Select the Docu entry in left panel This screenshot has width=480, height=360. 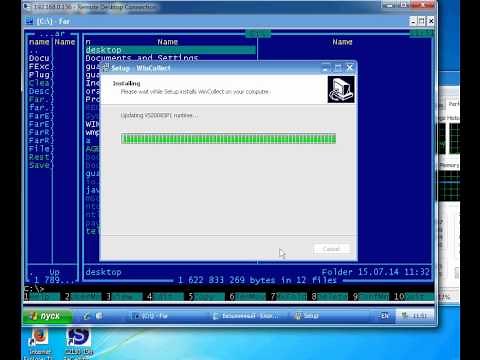pyautogui.click(x=39, y=58)
